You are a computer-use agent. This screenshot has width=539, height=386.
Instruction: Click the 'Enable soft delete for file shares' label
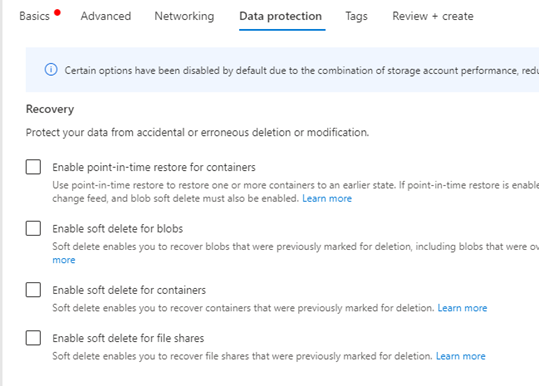(x=128, y=338)
